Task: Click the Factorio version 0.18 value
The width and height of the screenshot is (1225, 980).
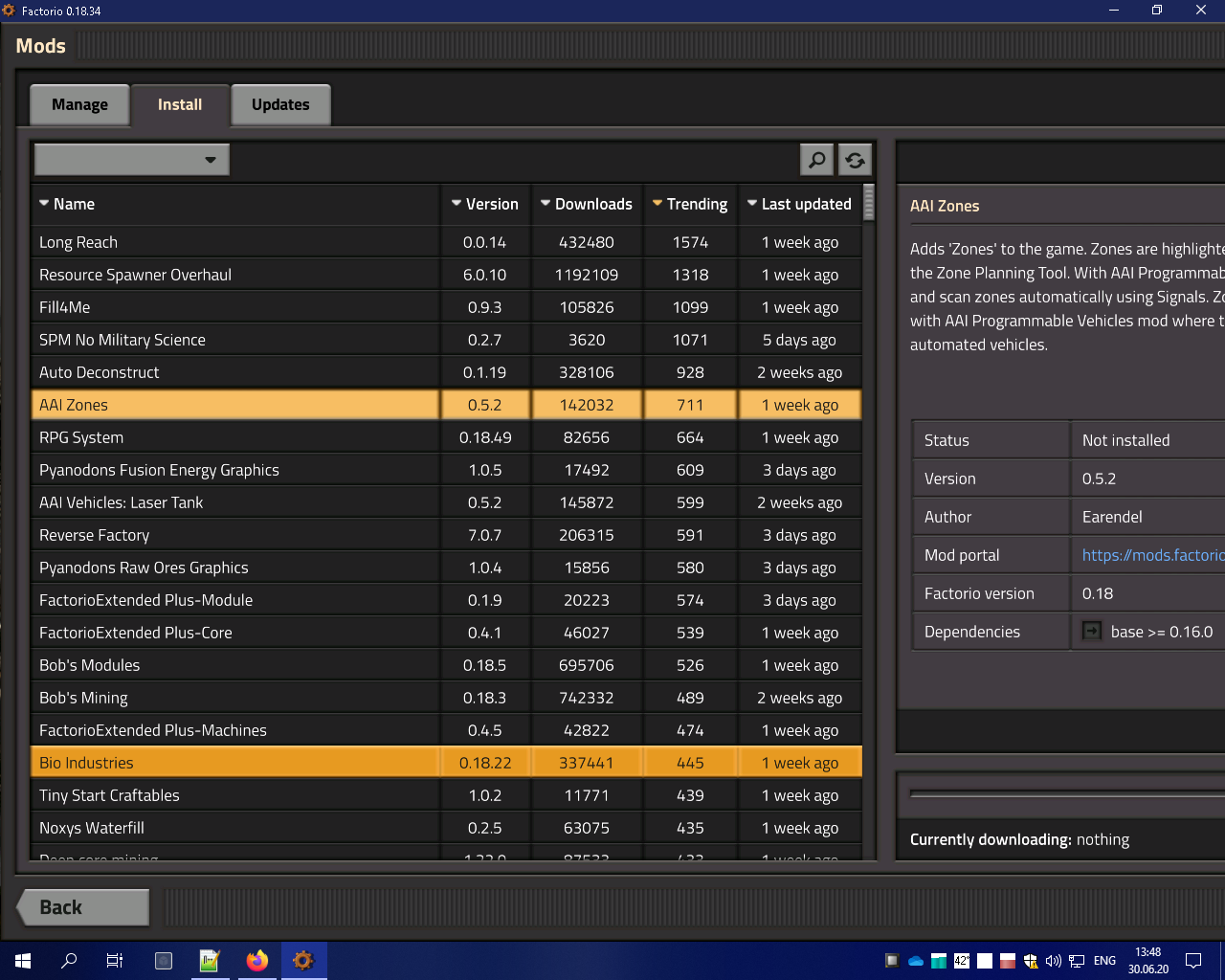Action: (x=1098, y=593)
